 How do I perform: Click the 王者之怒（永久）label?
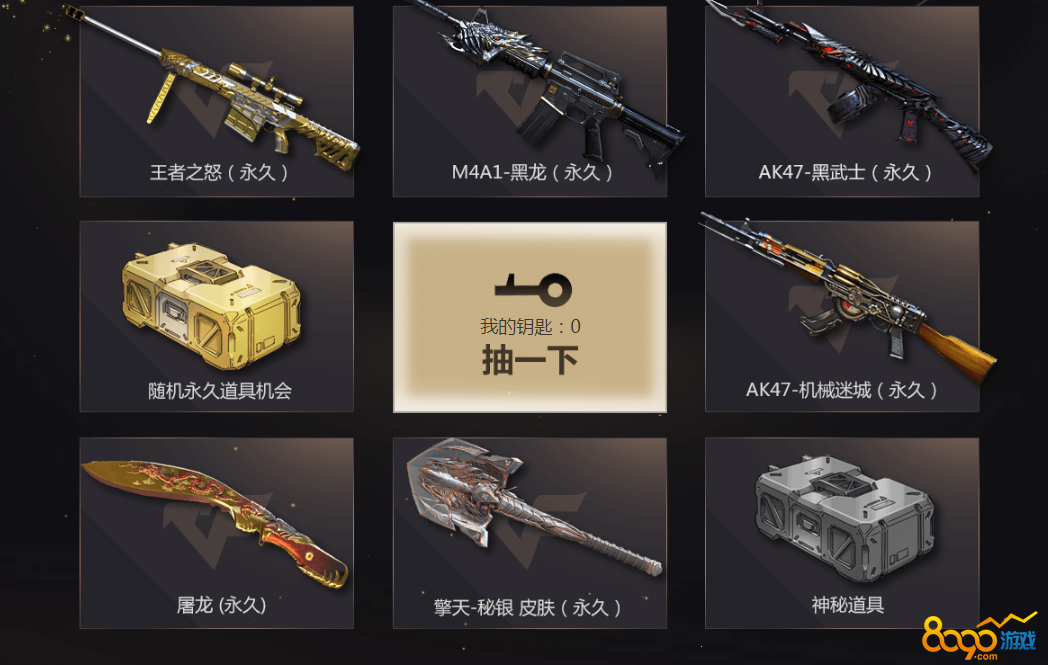(x=219, y=172)
